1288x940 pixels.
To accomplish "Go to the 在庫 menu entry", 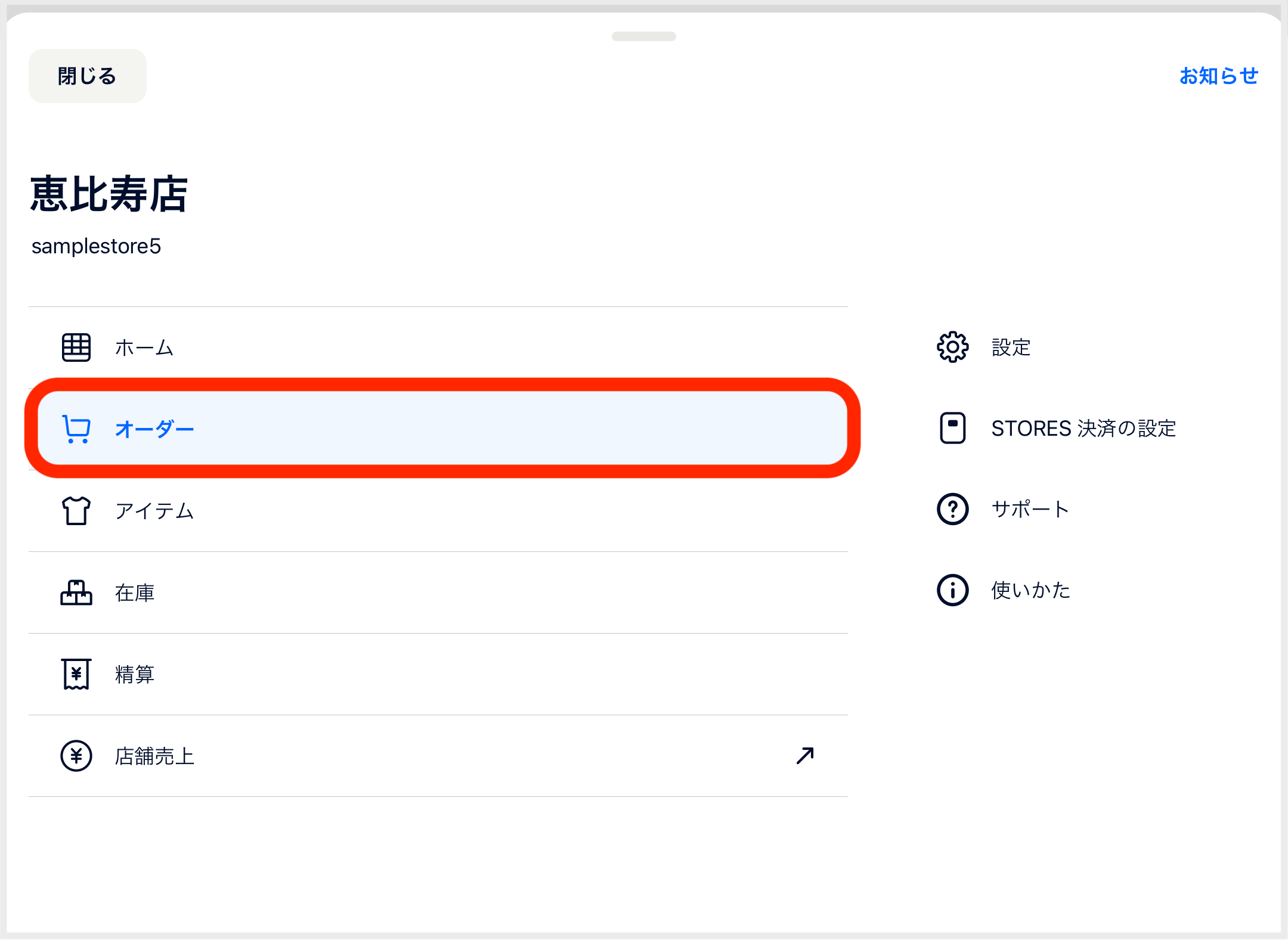I will [438, 592].
